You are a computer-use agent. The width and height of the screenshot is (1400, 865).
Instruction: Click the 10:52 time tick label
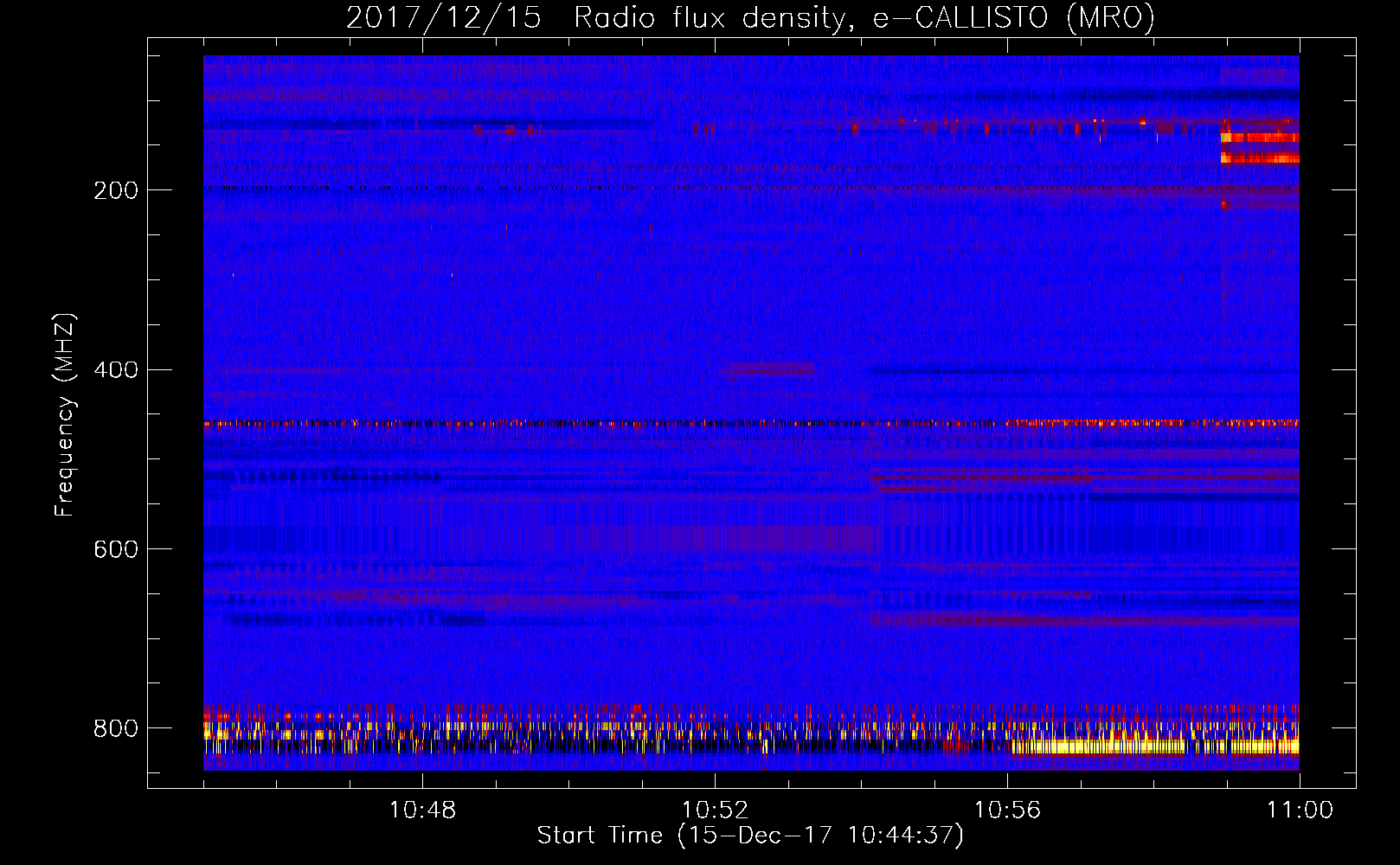pos(715,811)
